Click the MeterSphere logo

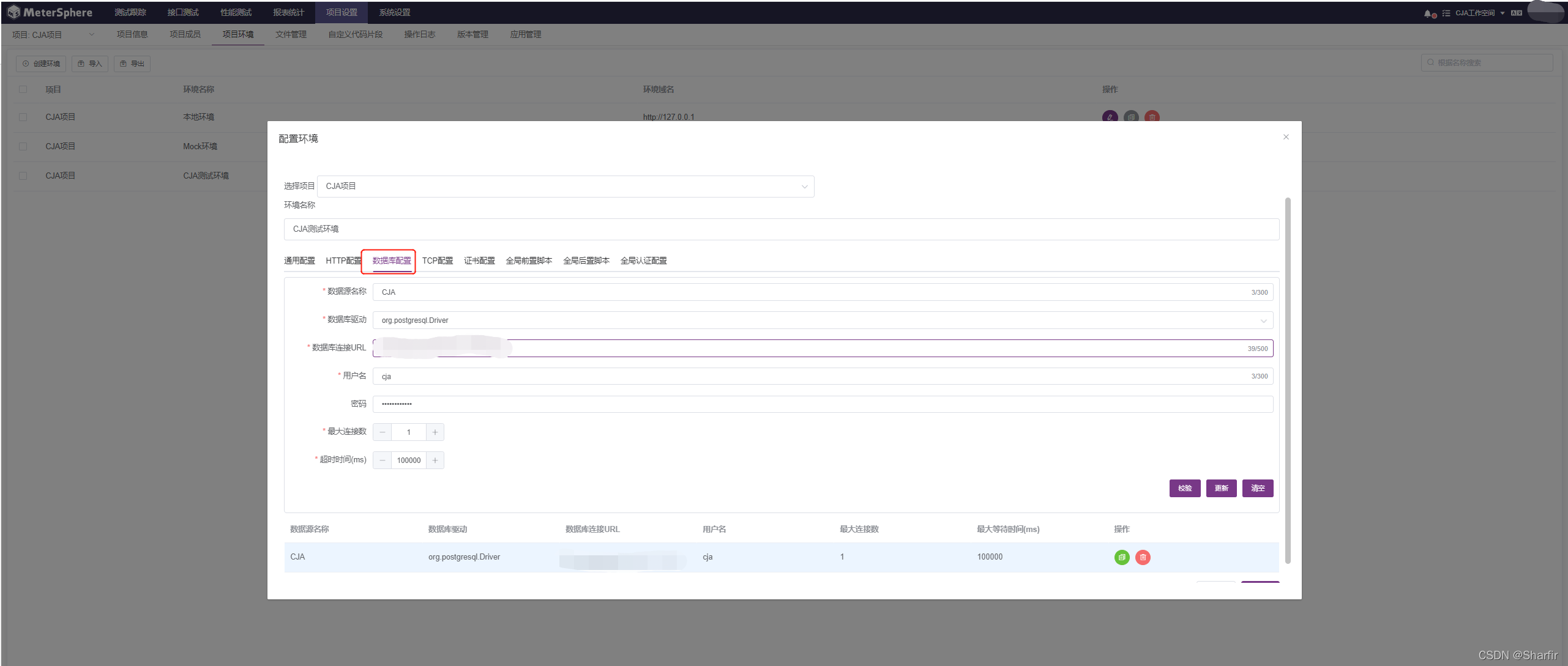50,12
